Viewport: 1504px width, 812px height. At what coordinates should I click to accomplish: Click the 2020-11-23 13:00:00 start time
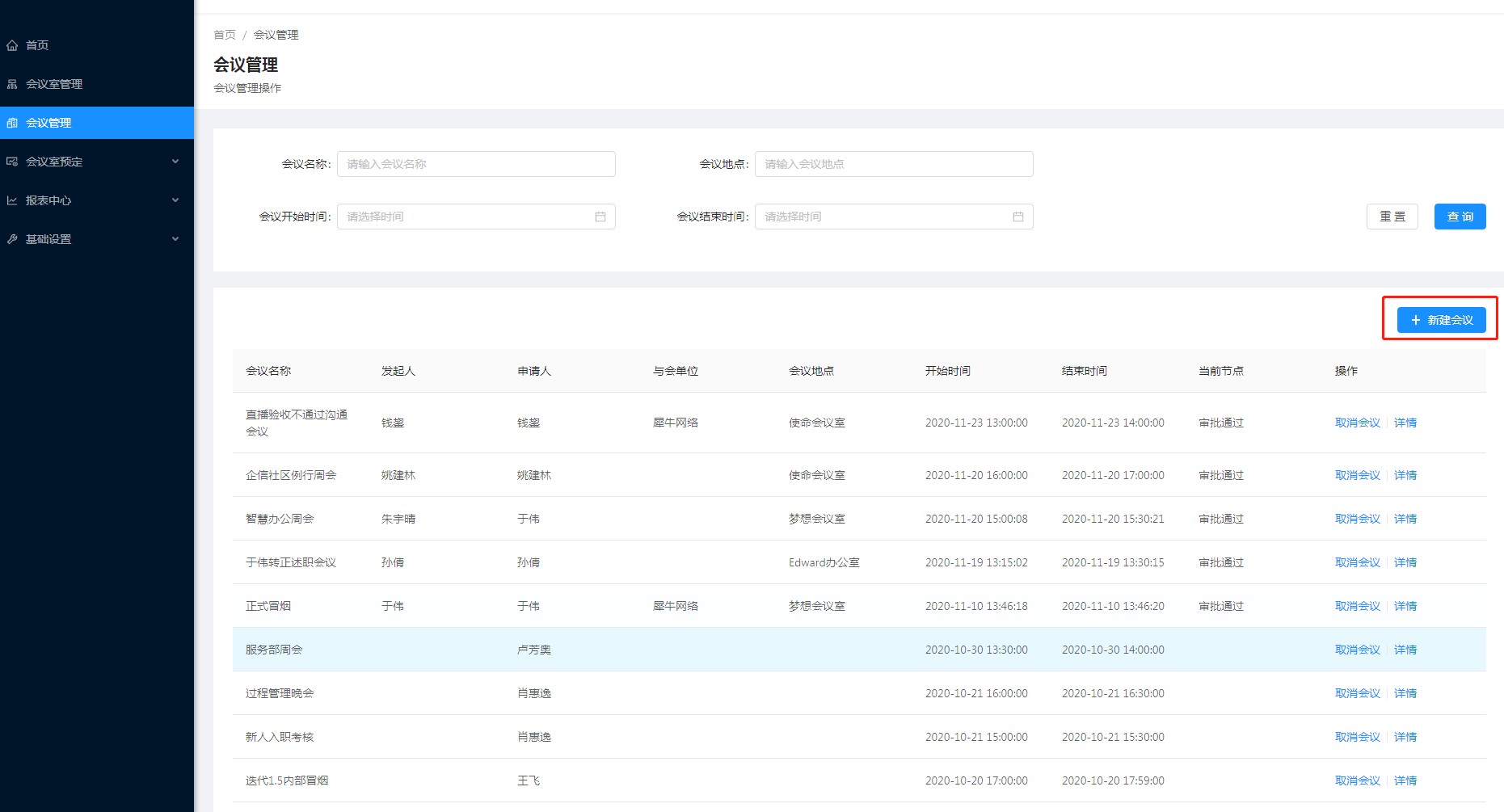(976, 423)
